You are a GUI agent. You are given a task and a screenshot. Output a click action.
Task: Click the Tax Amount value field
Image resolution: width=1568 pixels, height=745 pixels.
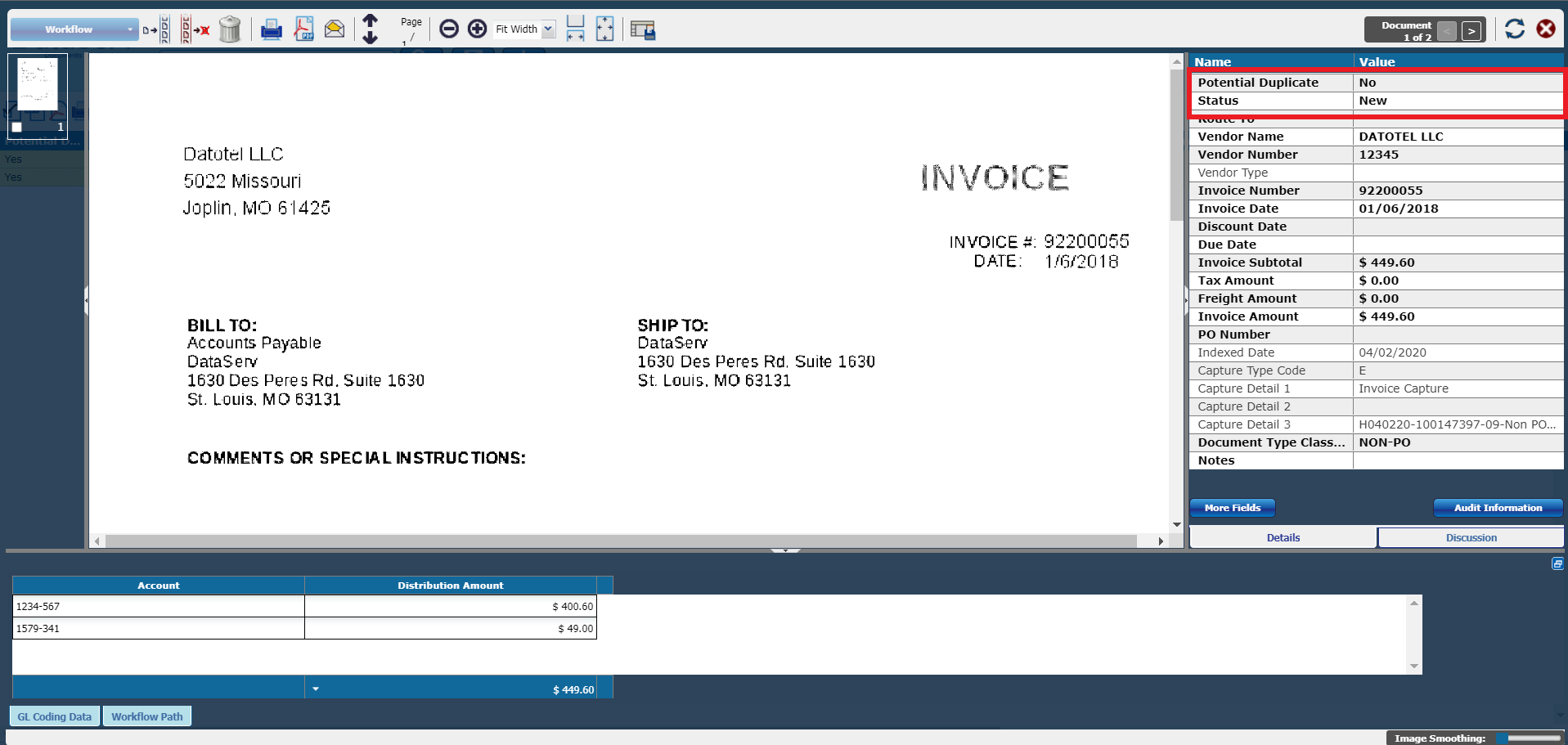pyautogui.click(x=1458, y=280)
